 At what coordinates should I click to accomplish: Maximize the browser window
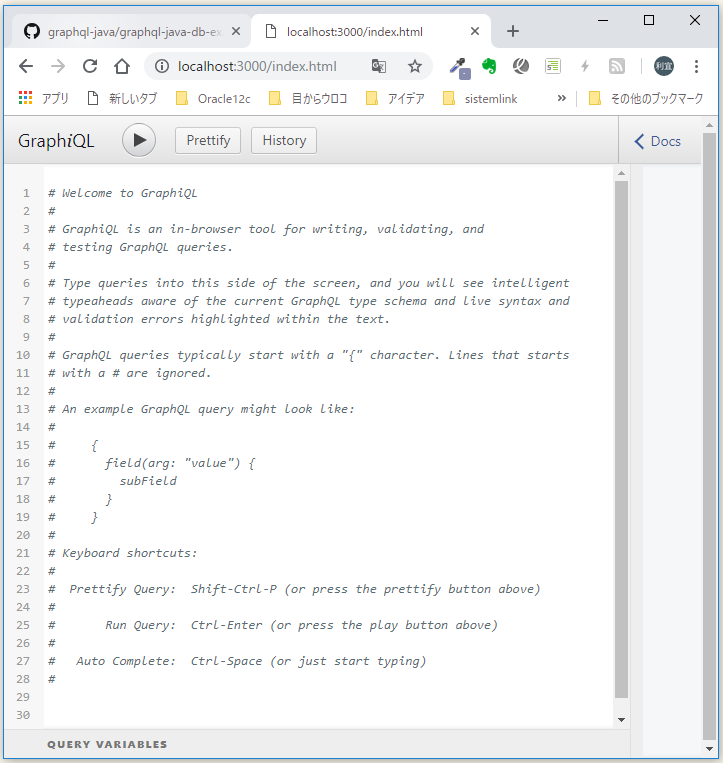649,20
